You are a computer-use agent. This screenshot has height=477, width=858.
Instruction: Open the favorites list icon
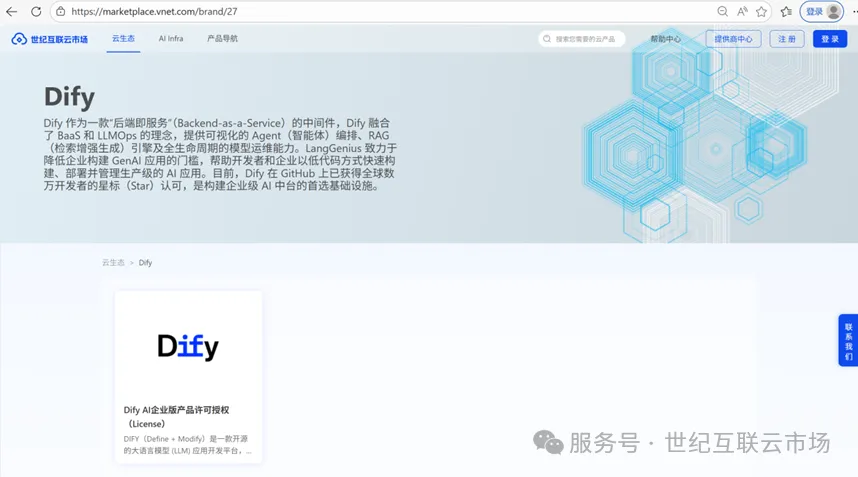click(786, 11)
